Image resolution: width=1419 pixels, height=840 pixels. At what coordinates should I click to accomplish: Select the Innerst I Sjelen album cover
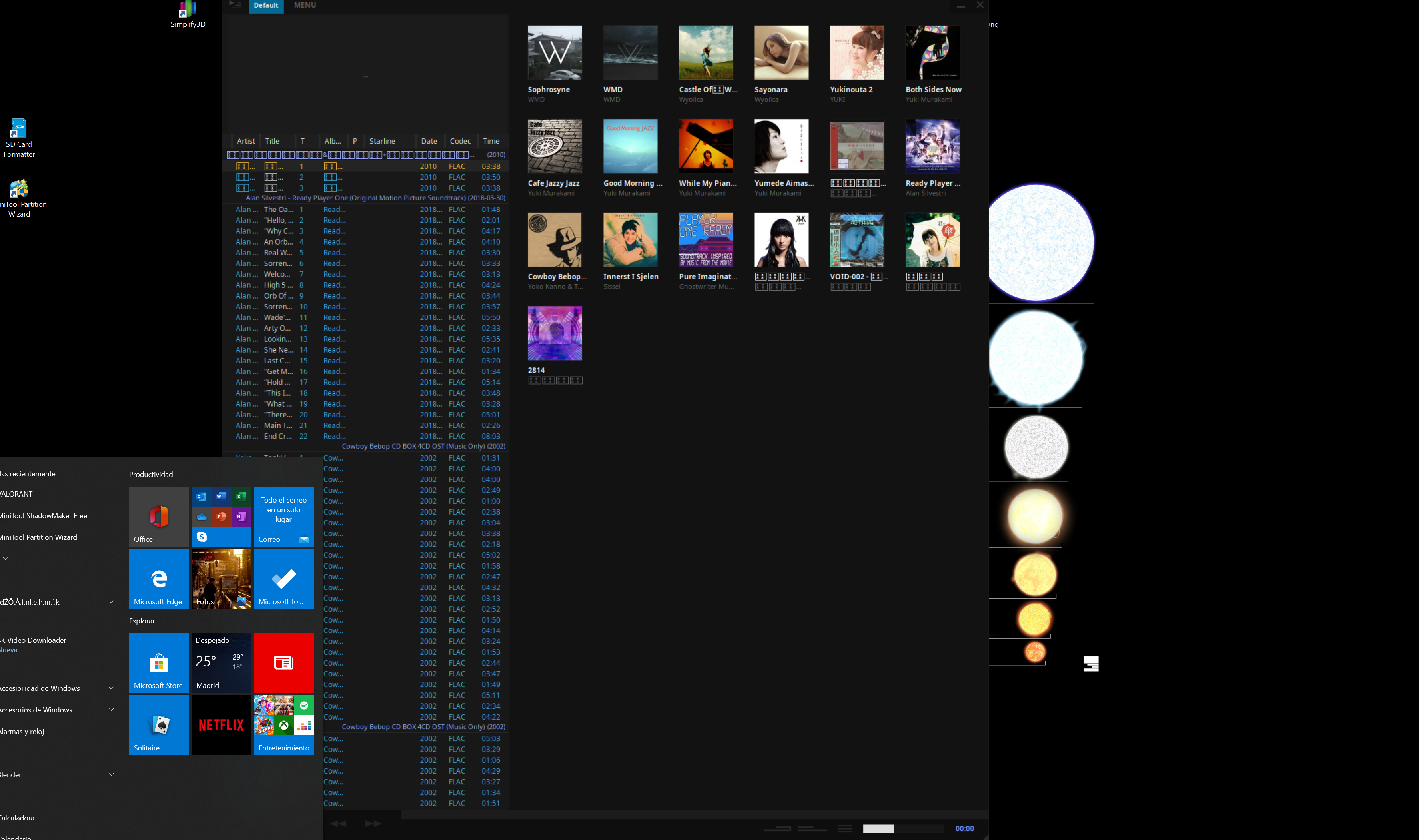(x=631, y=239)
